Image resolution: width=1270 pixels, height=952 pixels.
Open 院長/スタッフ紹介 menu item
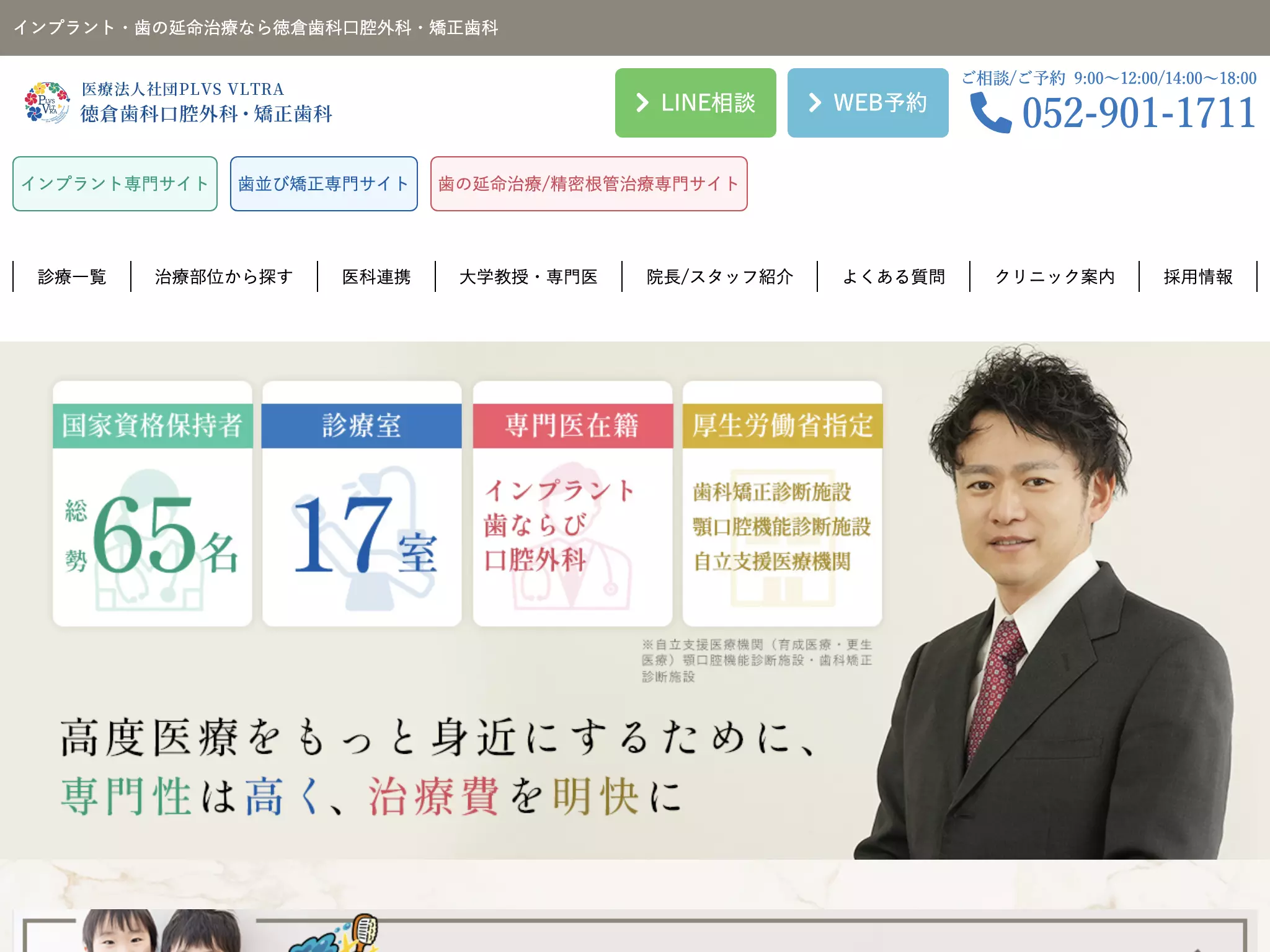click(x=719, y=276)
